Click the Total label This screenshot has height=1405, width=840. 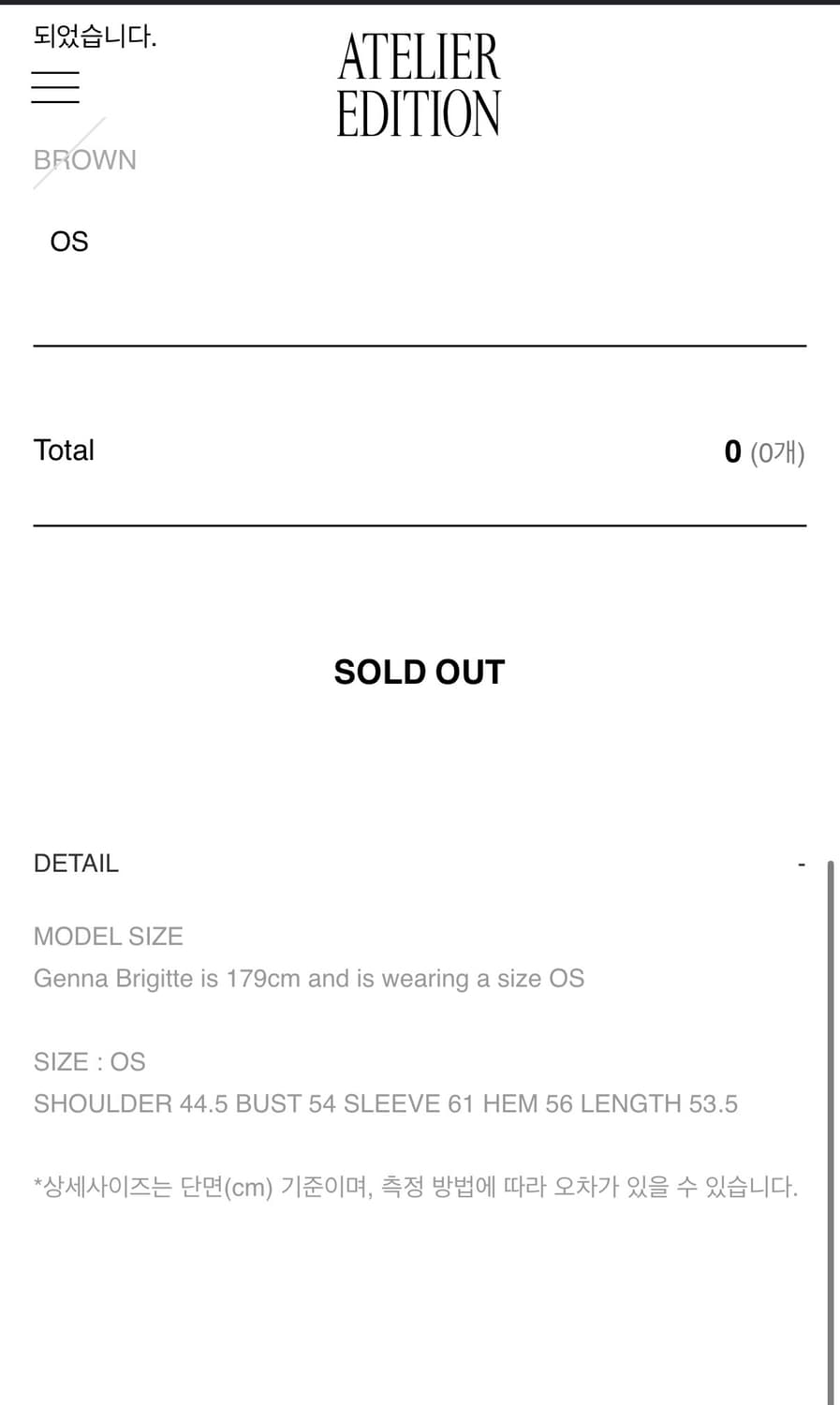coord(64,451)
